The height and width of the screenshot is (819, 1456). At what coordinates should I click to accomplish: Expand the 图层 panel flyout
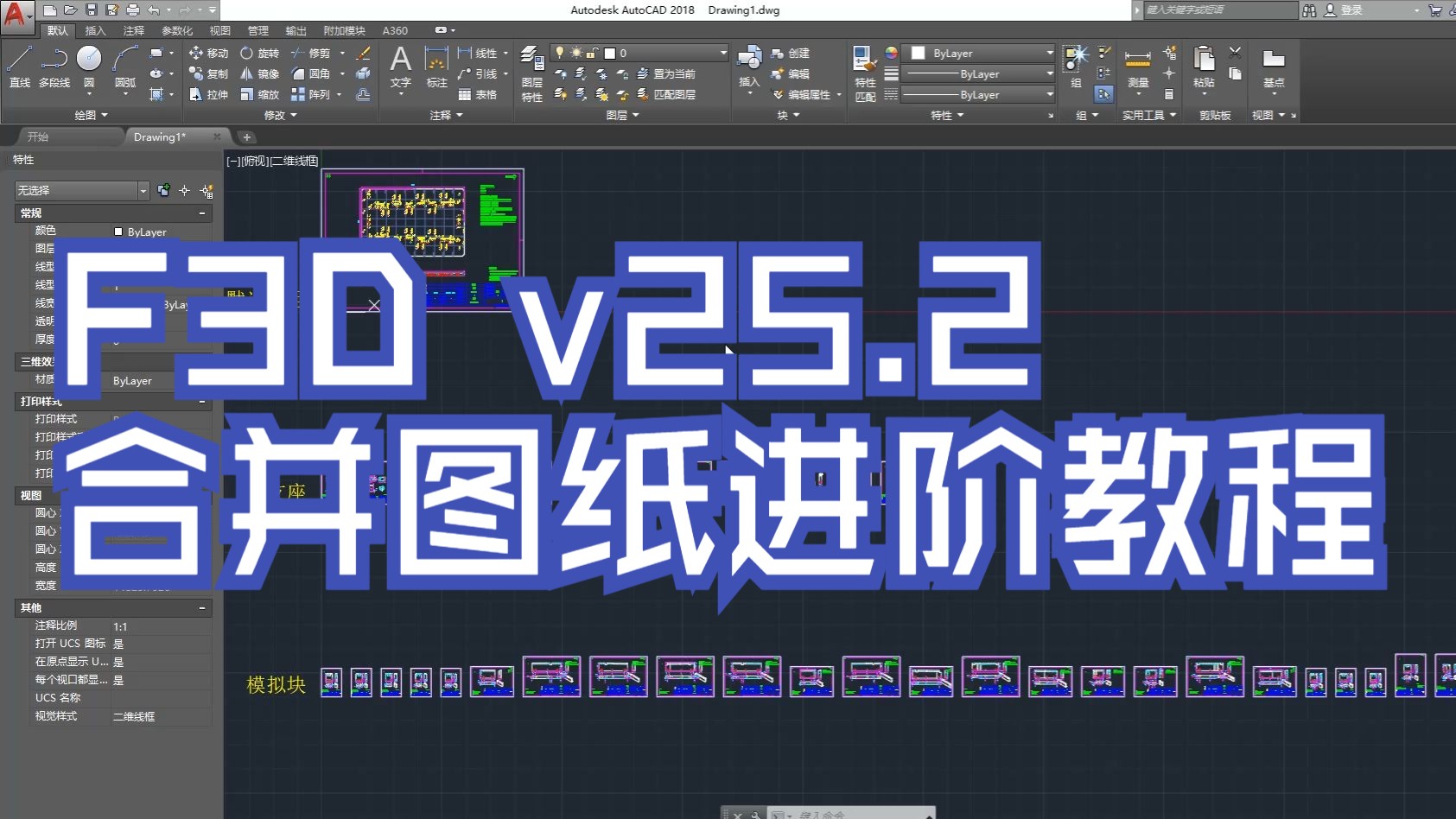point(623,115)
